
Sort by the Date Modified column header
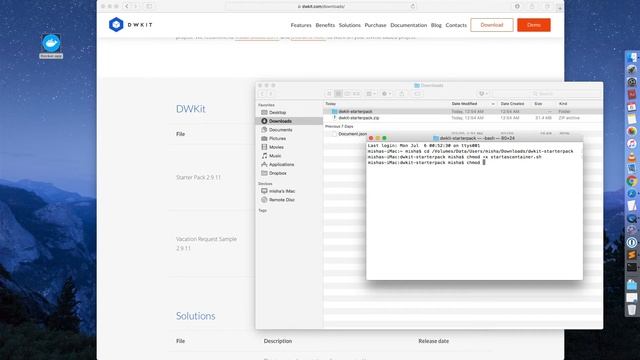point(473,104)
